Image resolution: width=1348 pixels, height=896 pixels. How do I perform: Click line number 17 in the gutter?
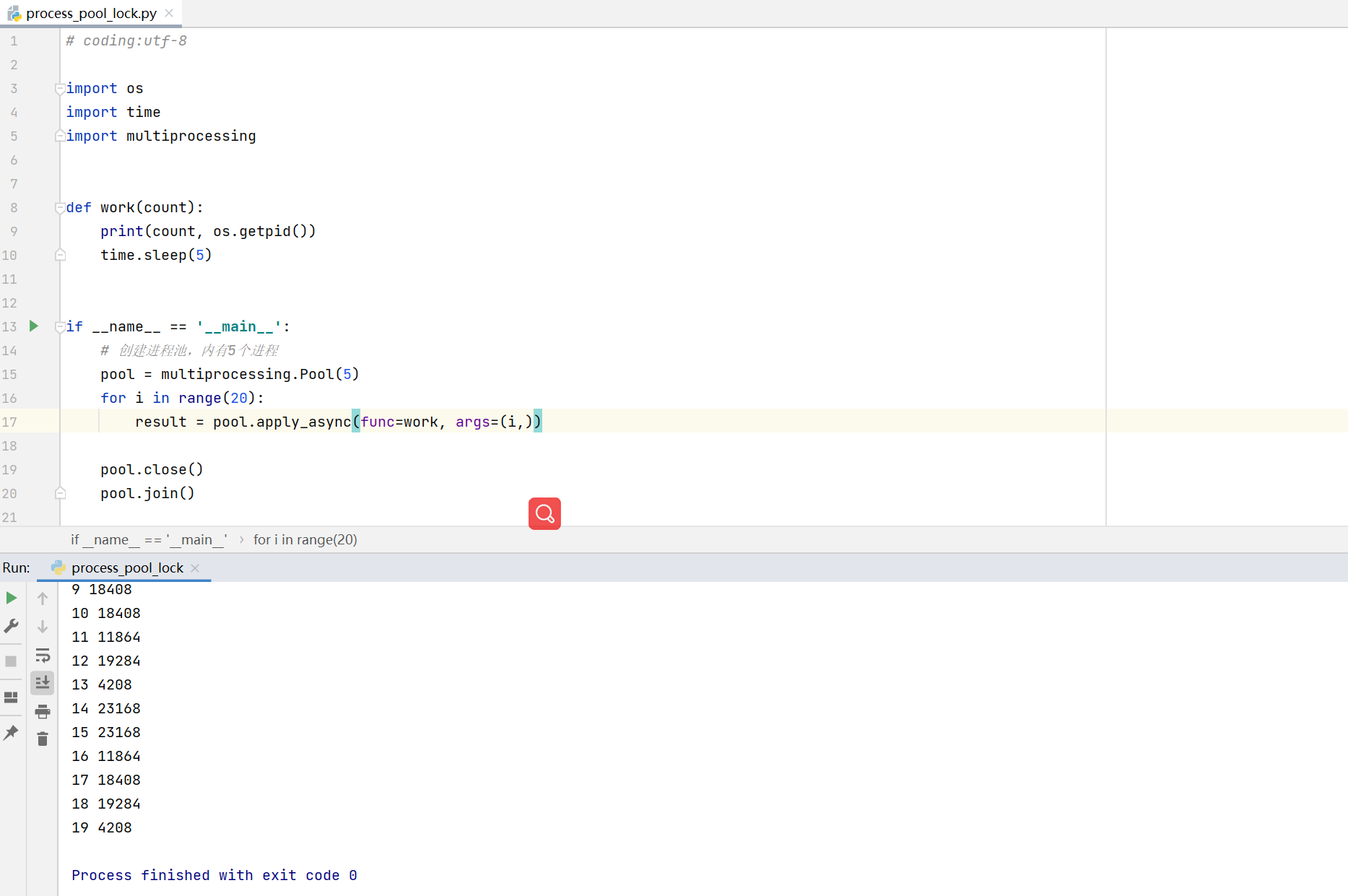click(9, 422)
